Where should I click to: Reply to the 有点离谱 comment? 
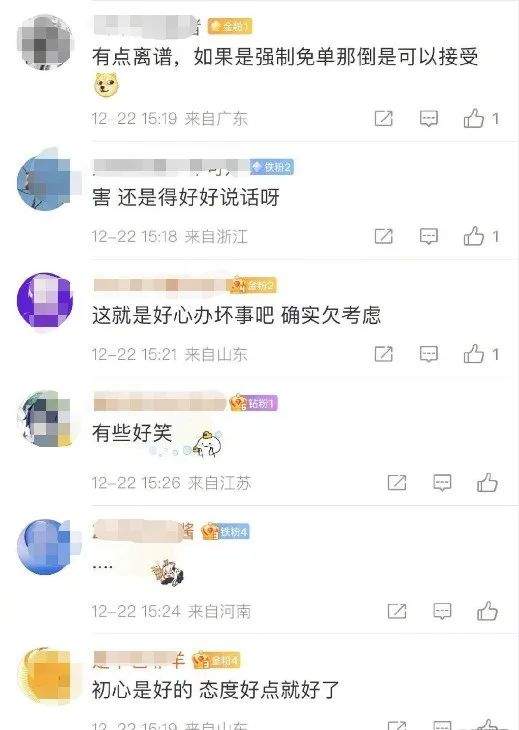429,118
